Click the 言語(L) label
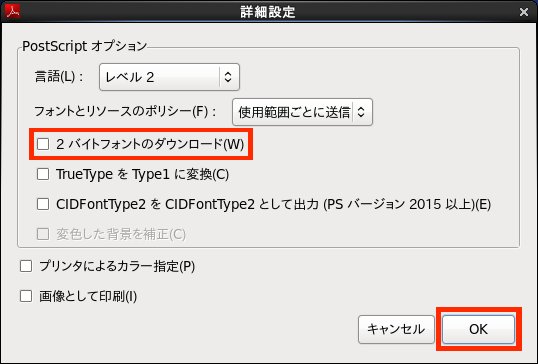The height and width of the screenshot is (364, 538). pos(59,77)
